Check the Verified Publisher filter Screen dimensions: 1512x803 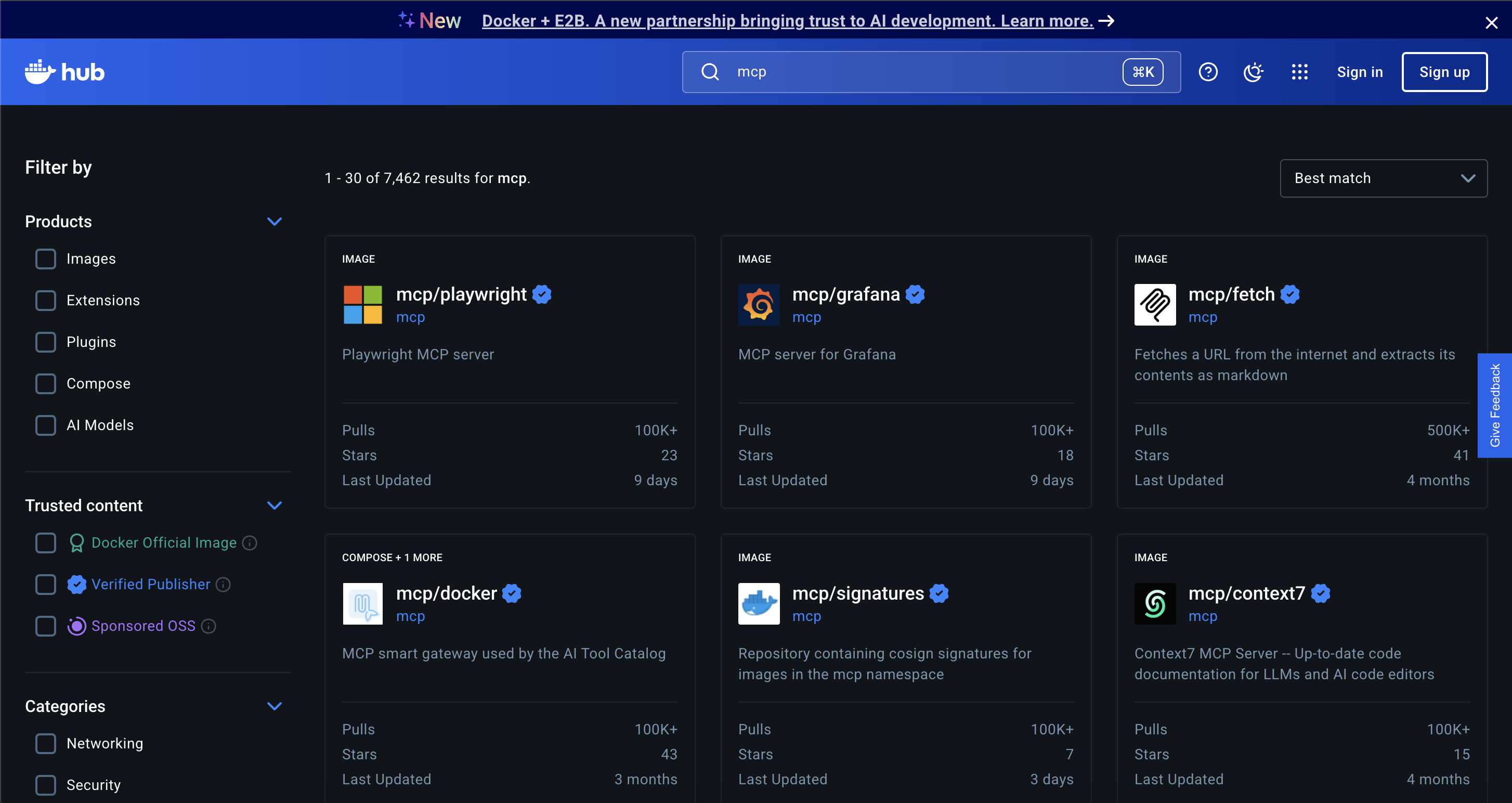tap(45, 584)
